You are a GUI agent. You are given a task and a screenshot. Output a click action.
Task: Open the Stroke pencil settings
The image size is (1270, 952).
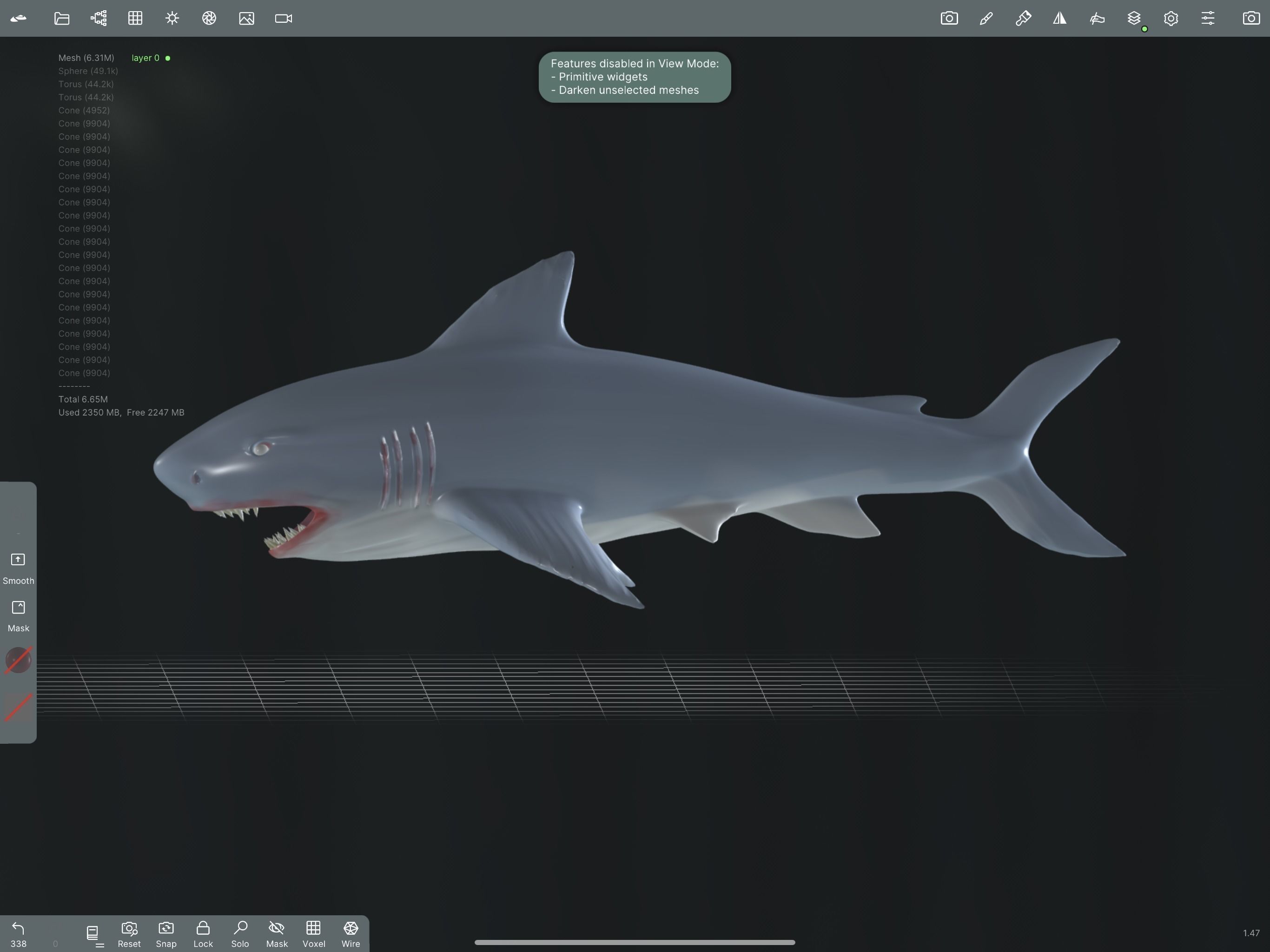(x=986, y=19)
